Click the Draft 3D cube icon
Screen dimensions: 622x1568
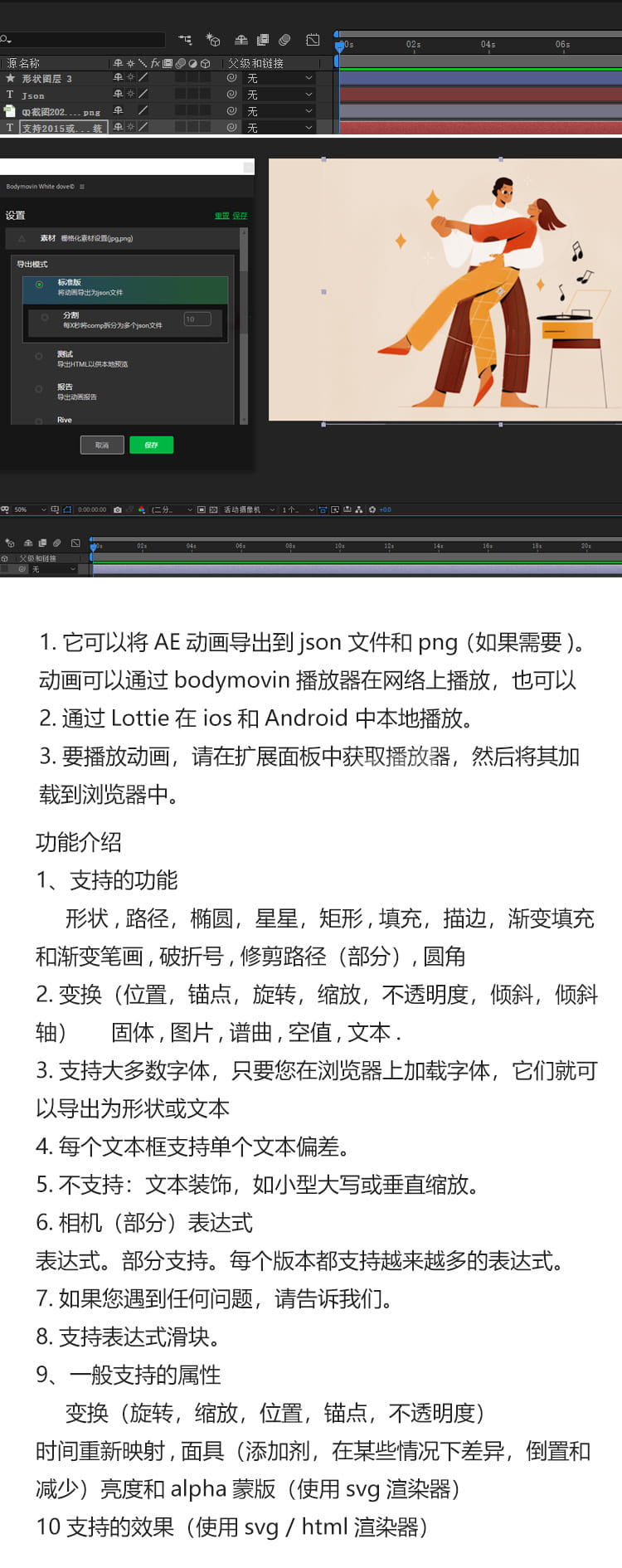[x=213, y=40]
